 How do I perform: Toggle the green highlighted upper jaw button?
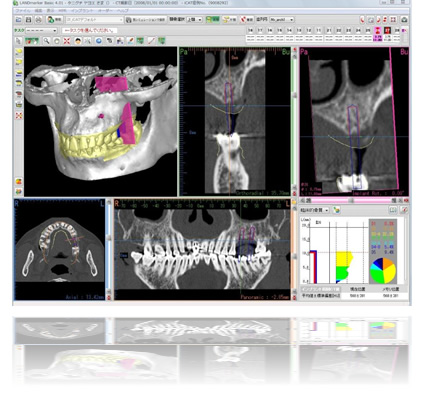(x=212, y=20)
